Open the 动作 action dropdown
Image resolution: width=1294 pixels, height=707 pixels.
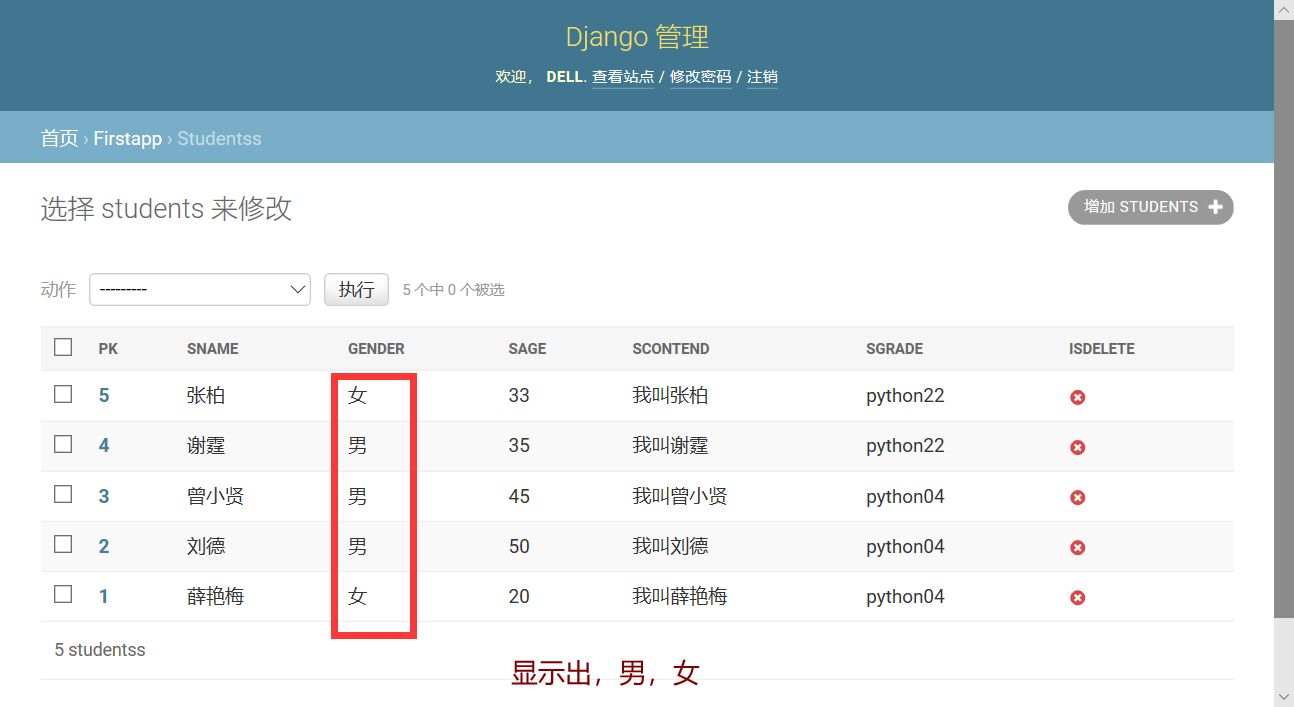(200, 289)
